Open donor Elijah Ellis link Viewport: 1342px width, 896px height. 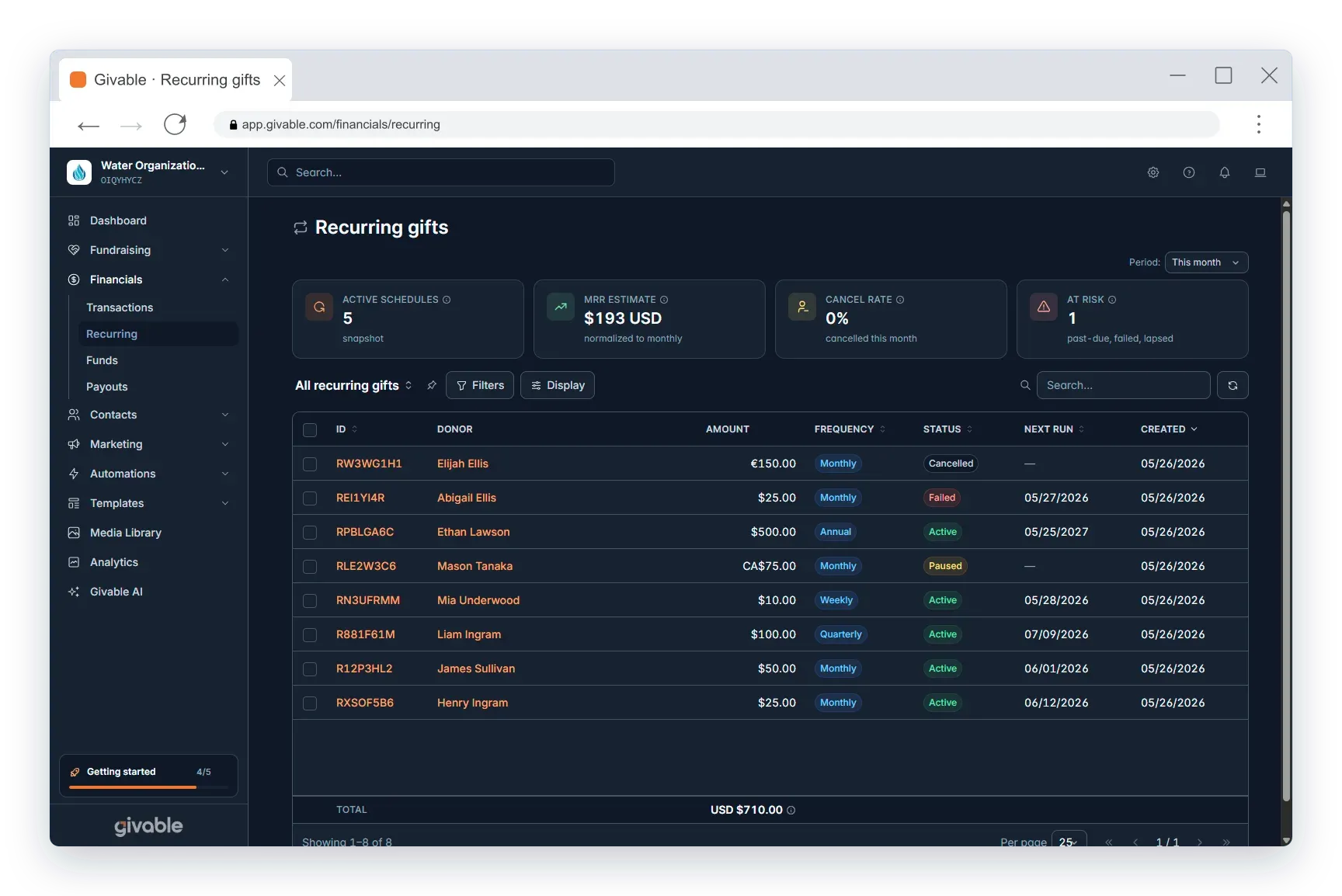463,464
